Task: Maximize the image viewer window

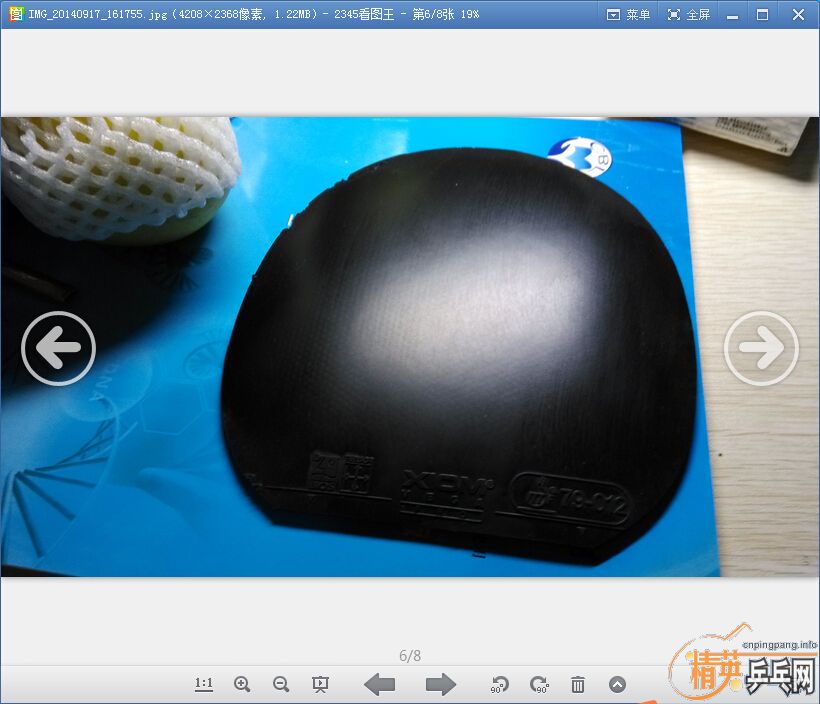Action: click(763, 14)
